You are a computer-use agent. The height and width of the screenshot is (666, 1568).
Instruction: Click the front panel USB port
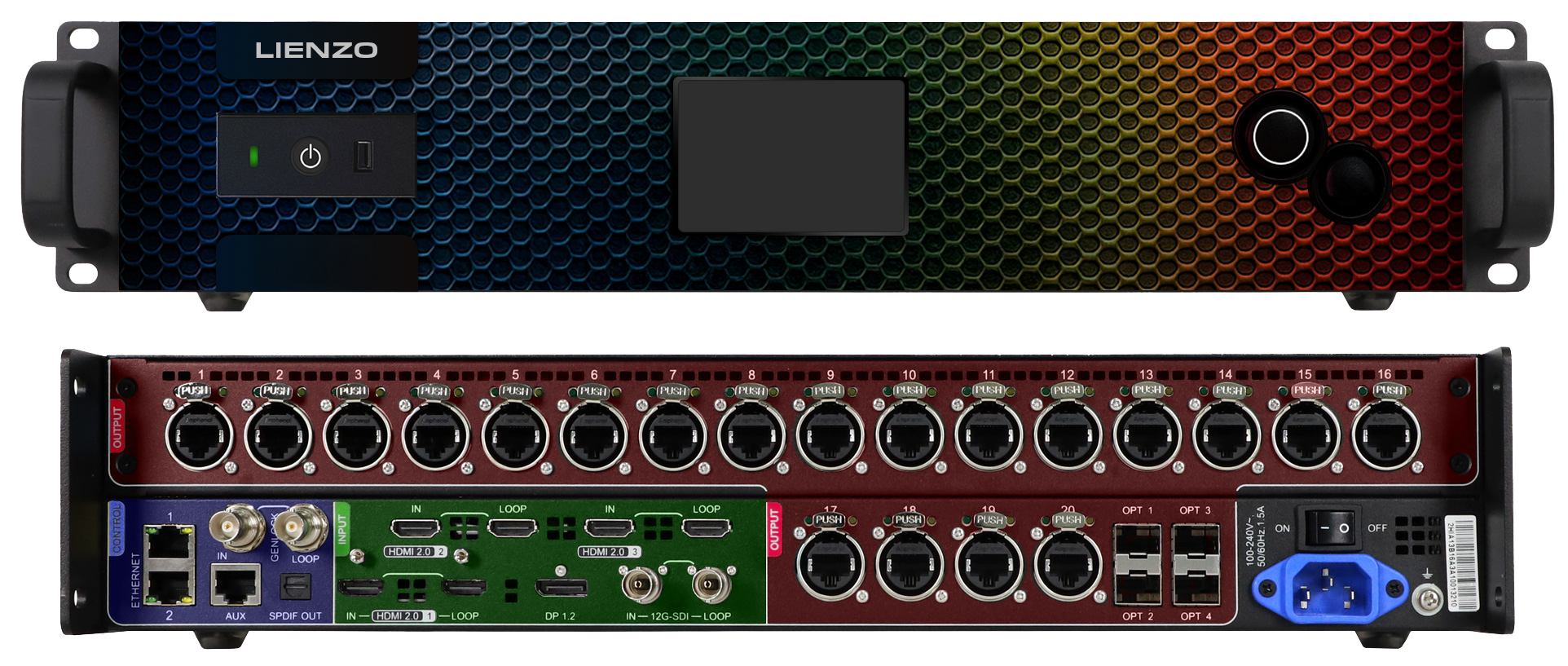(x=364, y=156)
